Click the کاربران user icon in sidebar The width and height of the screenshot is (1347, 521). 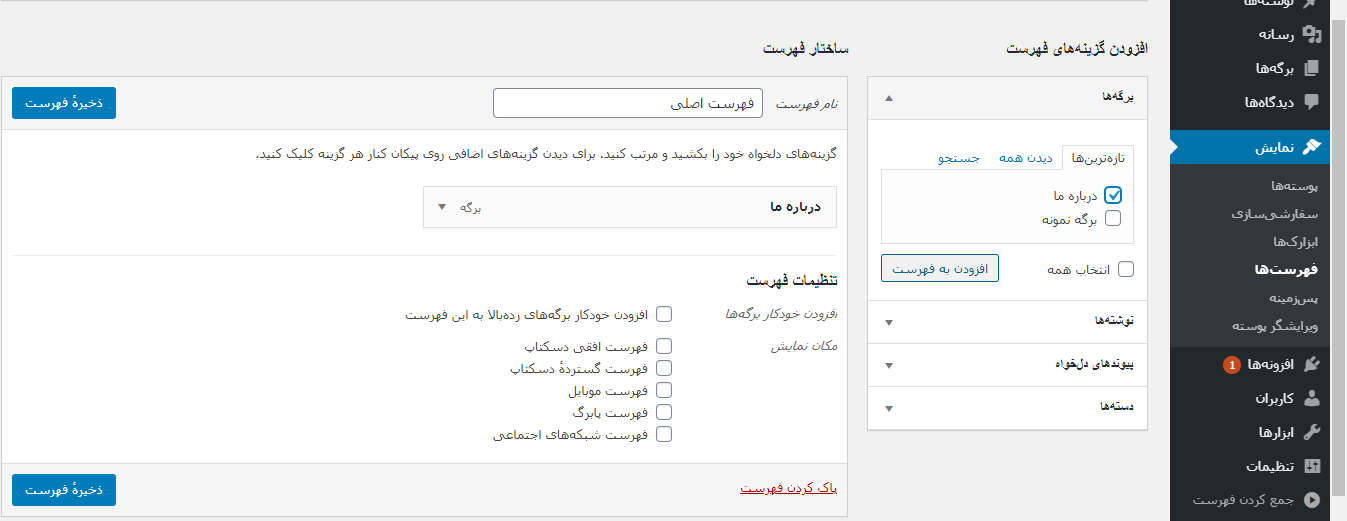pyautogui.click(x=1312, y=398)
